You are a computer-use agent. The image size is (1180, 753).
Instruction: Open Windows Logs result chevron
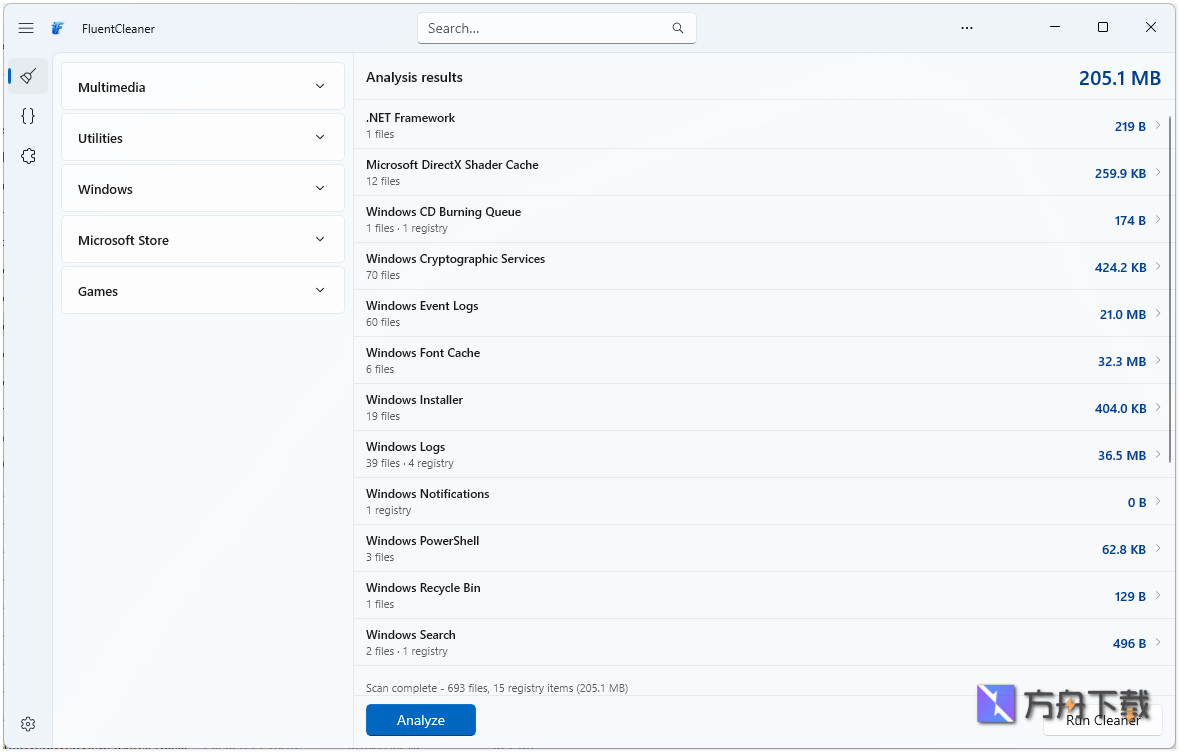(1157, 454)
